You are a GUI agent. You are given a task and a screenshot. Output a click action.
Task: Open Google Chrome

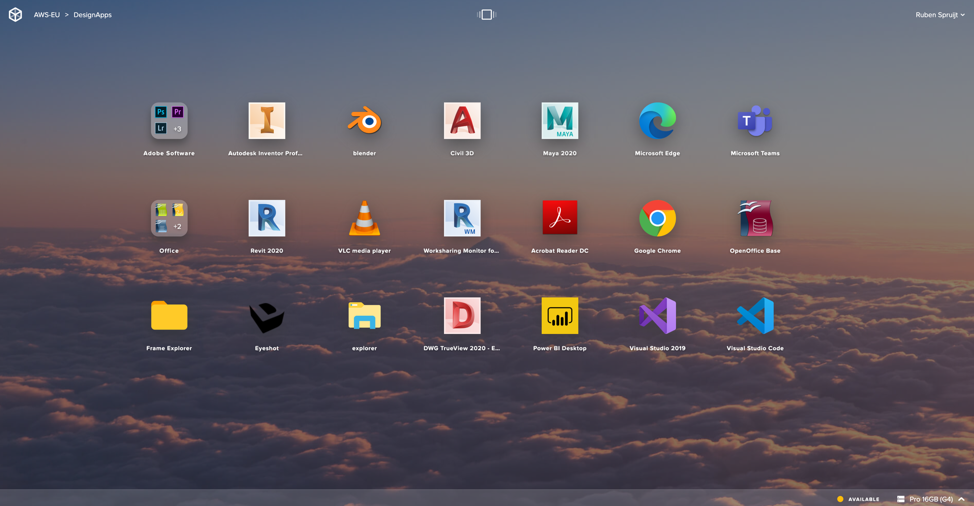(657, 218)
